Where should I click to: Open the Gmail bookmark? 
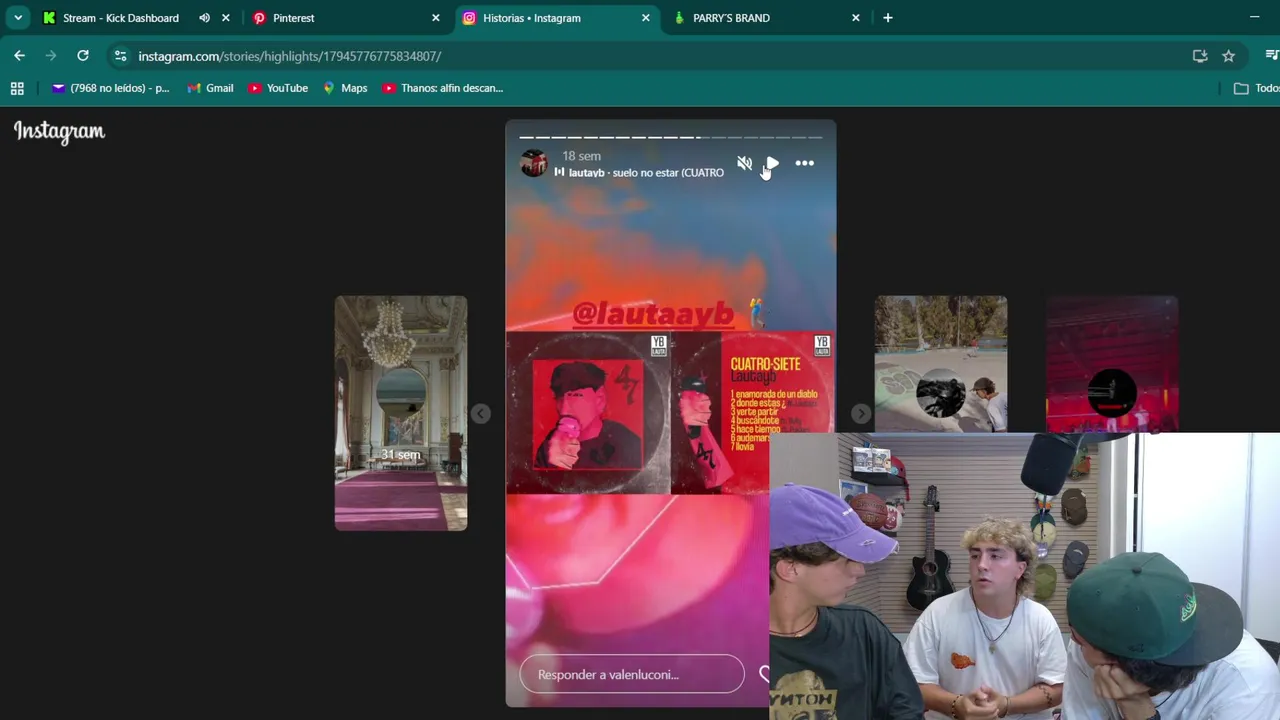pyautogui.click(x=210, y=88)
